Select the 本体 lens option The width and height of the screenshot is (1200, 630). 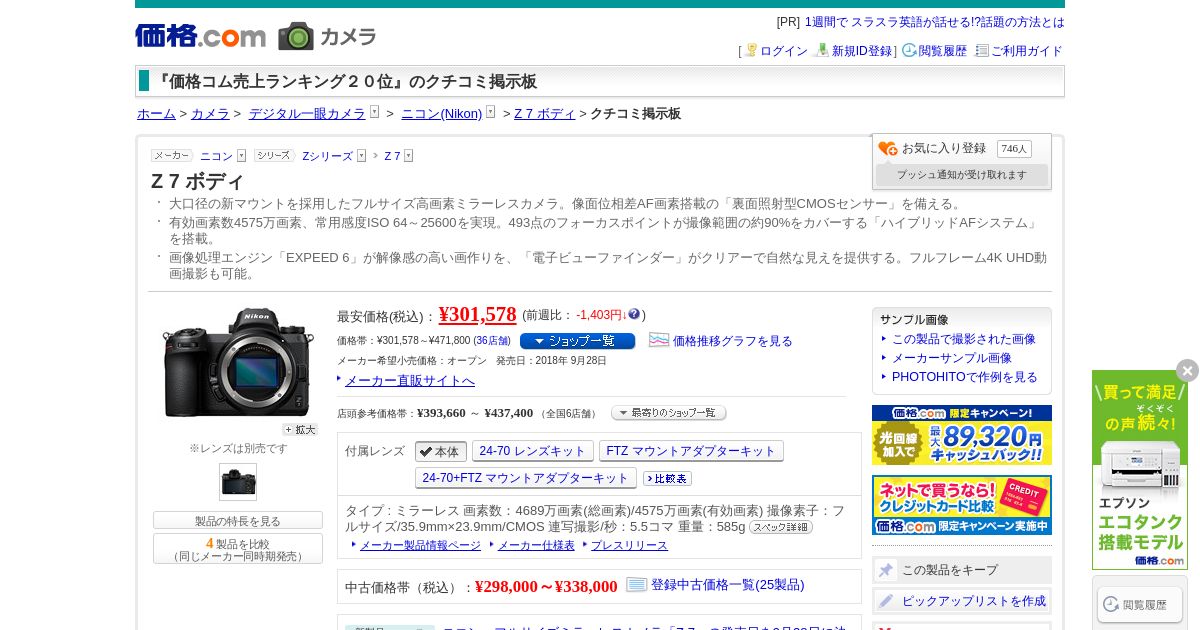pyautogui.click(x=441, y=452)
